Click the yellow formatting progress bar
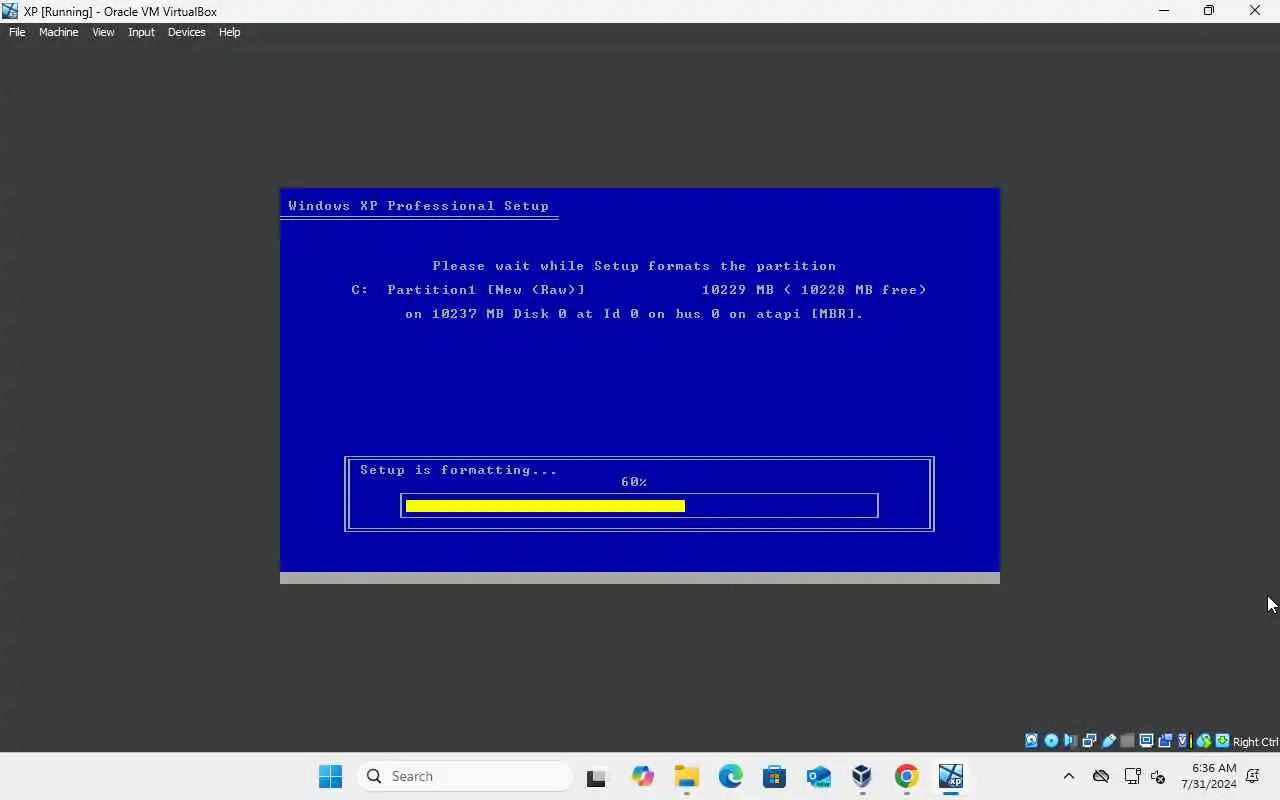The width and height of the screenshot is (1280, 800). (545, 506)
